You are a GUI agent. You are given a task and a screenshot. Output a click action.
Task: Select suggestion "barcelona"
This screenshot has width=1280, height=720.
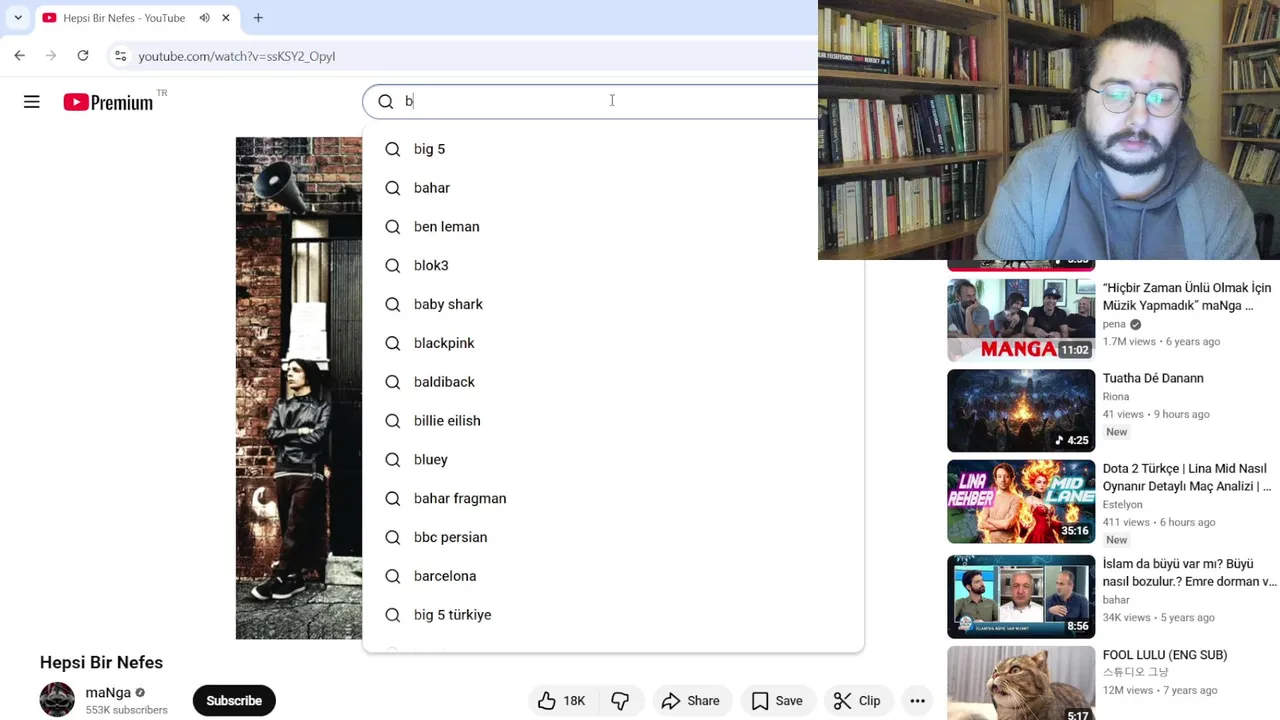tap(613, 576)
